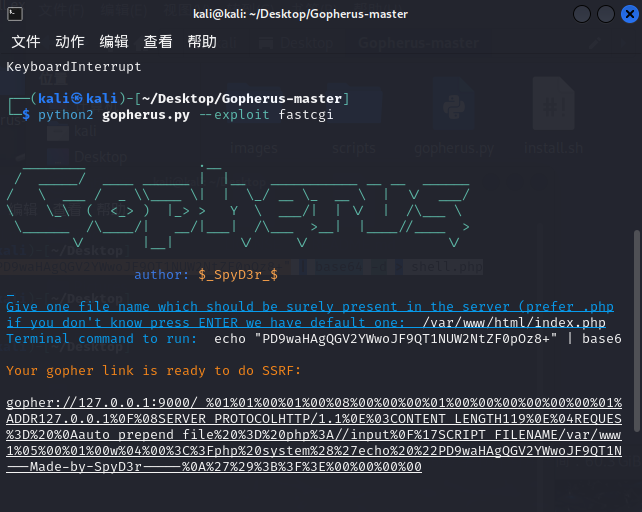Maximize the terminal window

coord(606,14)
